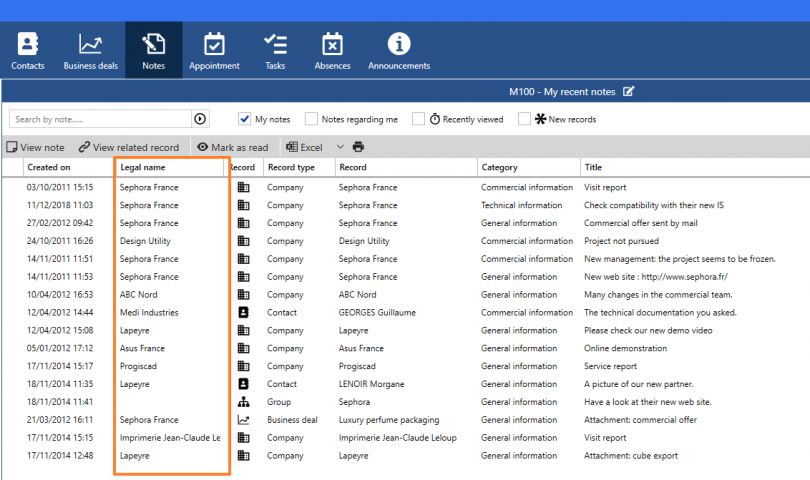Click the company icon in the Progiscad row
This screenshot has height=480, width=810.
pyautogui.click(x=243, y=366)
